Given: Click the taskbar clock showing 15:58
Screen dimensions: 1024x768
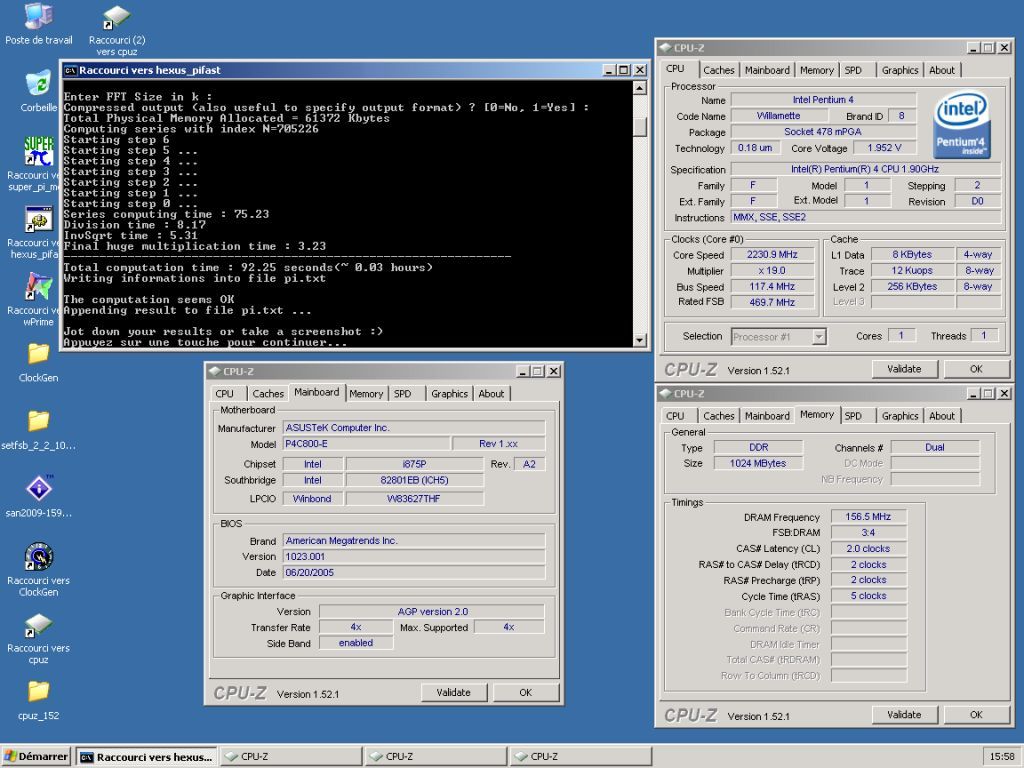Looking at the screenshot, I should pos(1002,756).
